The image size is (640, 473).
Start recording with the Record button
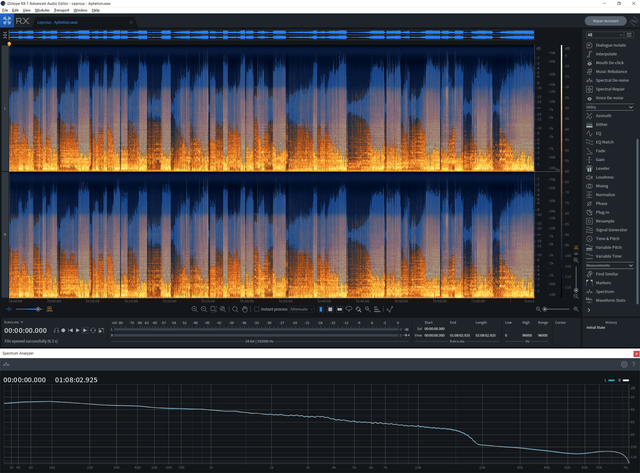click(63, 331)
